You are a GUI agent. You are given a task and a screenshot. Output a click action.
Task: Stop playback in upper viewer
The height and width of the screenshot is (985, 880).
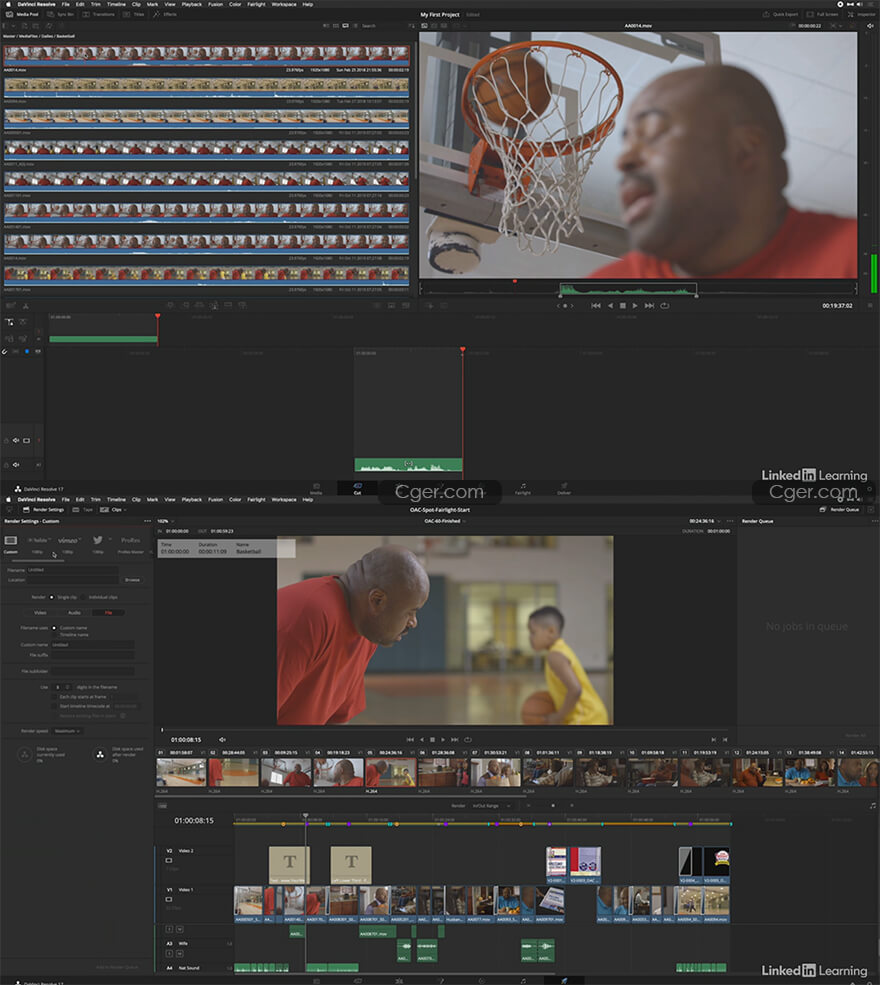[622, 306]
